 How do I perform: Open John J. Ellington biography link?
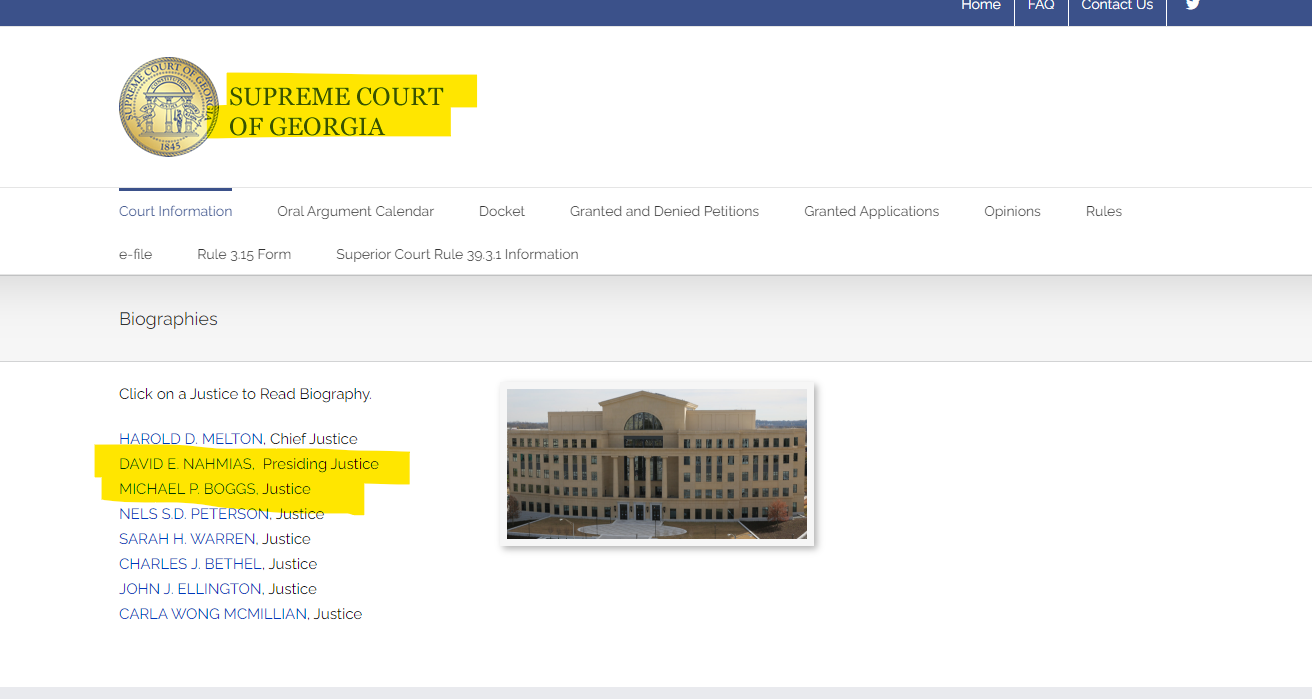point(190,589)
